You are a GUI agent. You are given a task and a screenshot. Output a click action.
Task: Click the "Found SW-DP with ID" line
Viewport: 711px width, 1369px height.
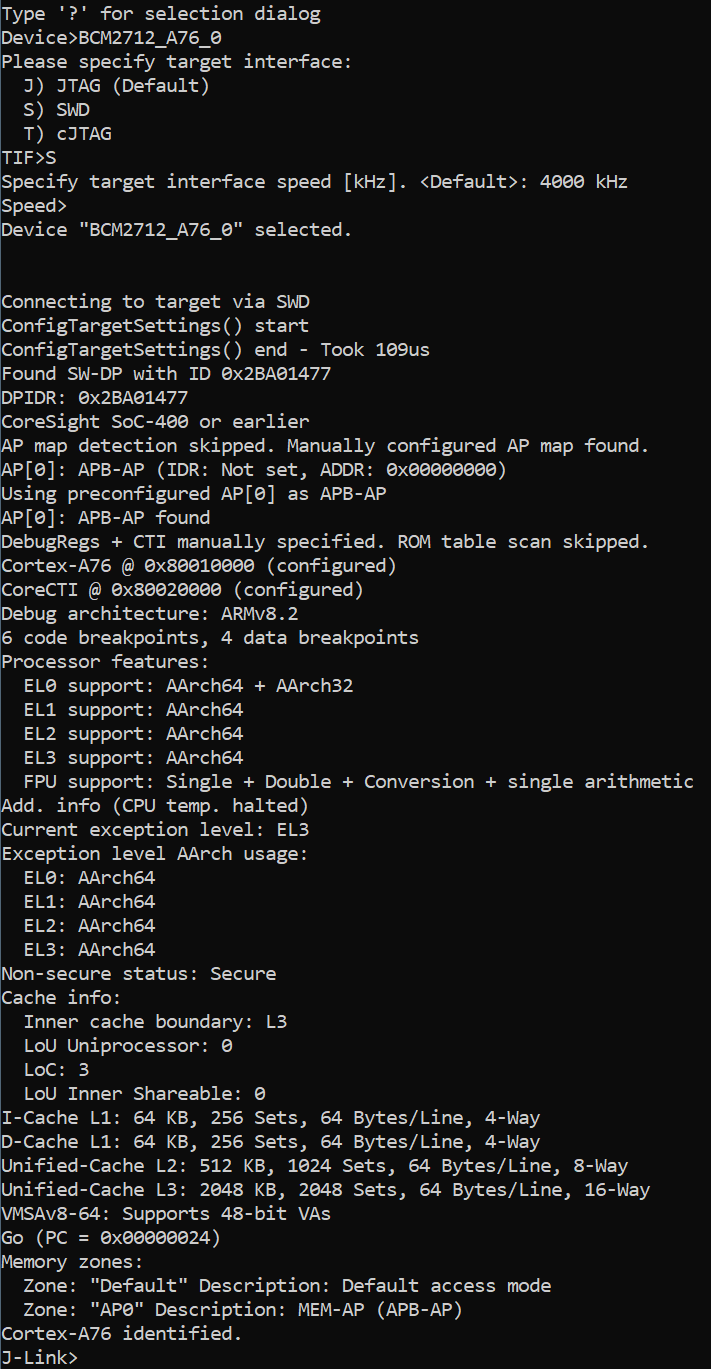pyautogui.click(x=166, y=374)
